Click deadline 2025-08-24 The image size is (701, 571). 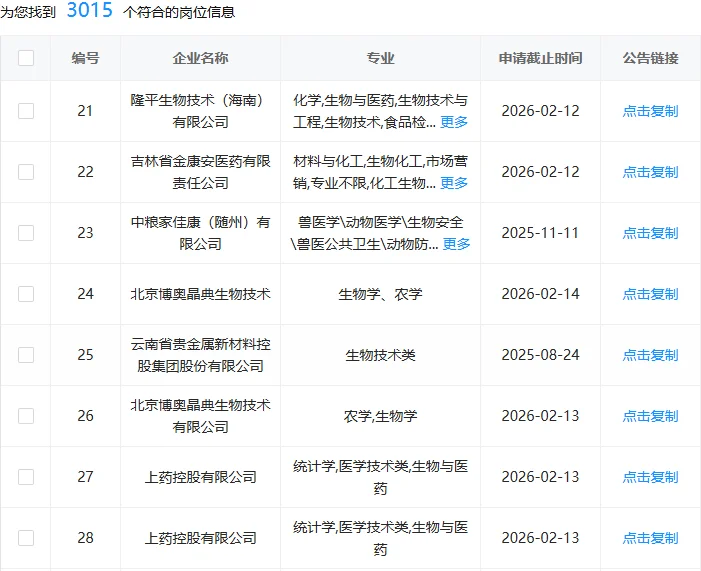coord(541,355)
